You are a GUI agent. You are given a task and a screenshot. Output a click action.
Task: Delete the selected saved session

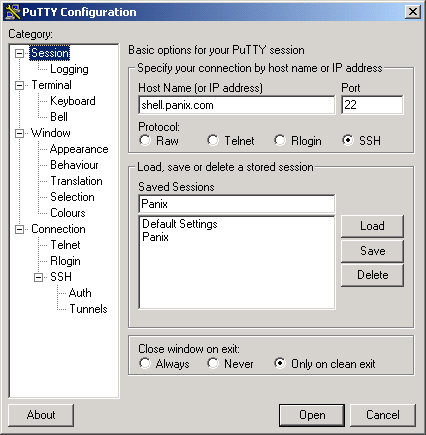point(372,275)
